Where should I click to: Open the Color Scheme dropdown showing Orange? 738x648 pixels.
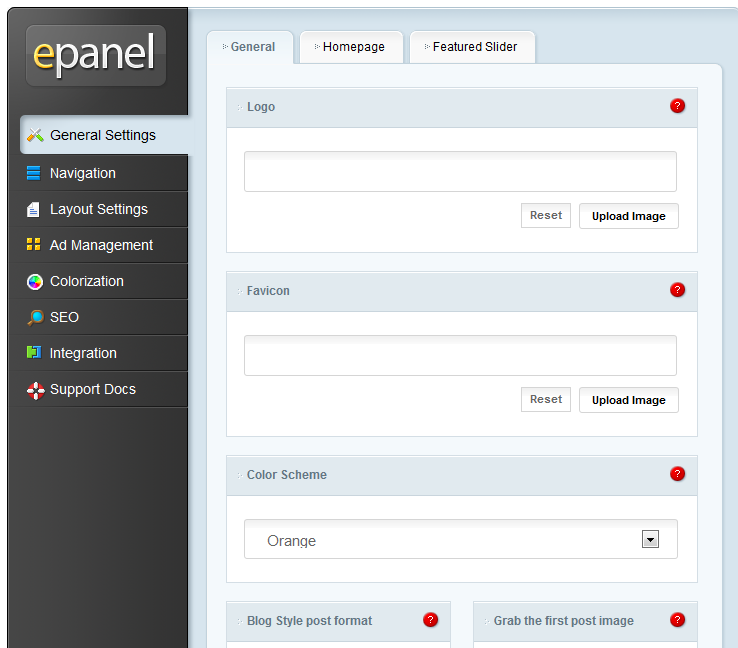point(461,539)
